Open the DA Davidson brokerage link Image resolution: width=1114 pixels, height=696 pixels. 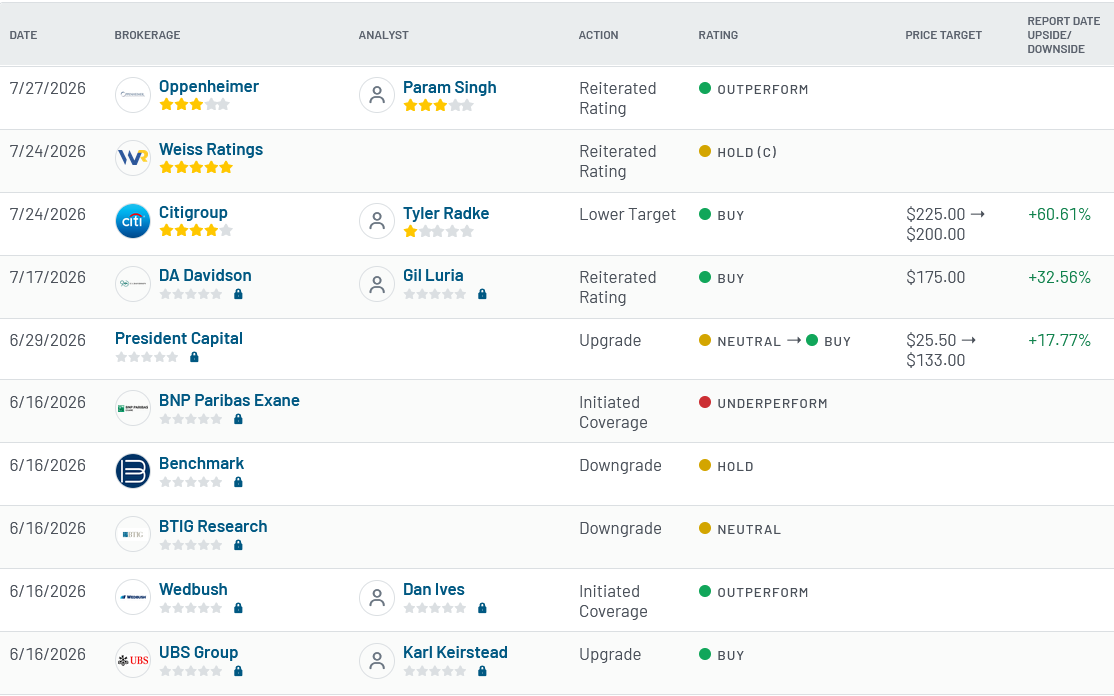(205, 276)
